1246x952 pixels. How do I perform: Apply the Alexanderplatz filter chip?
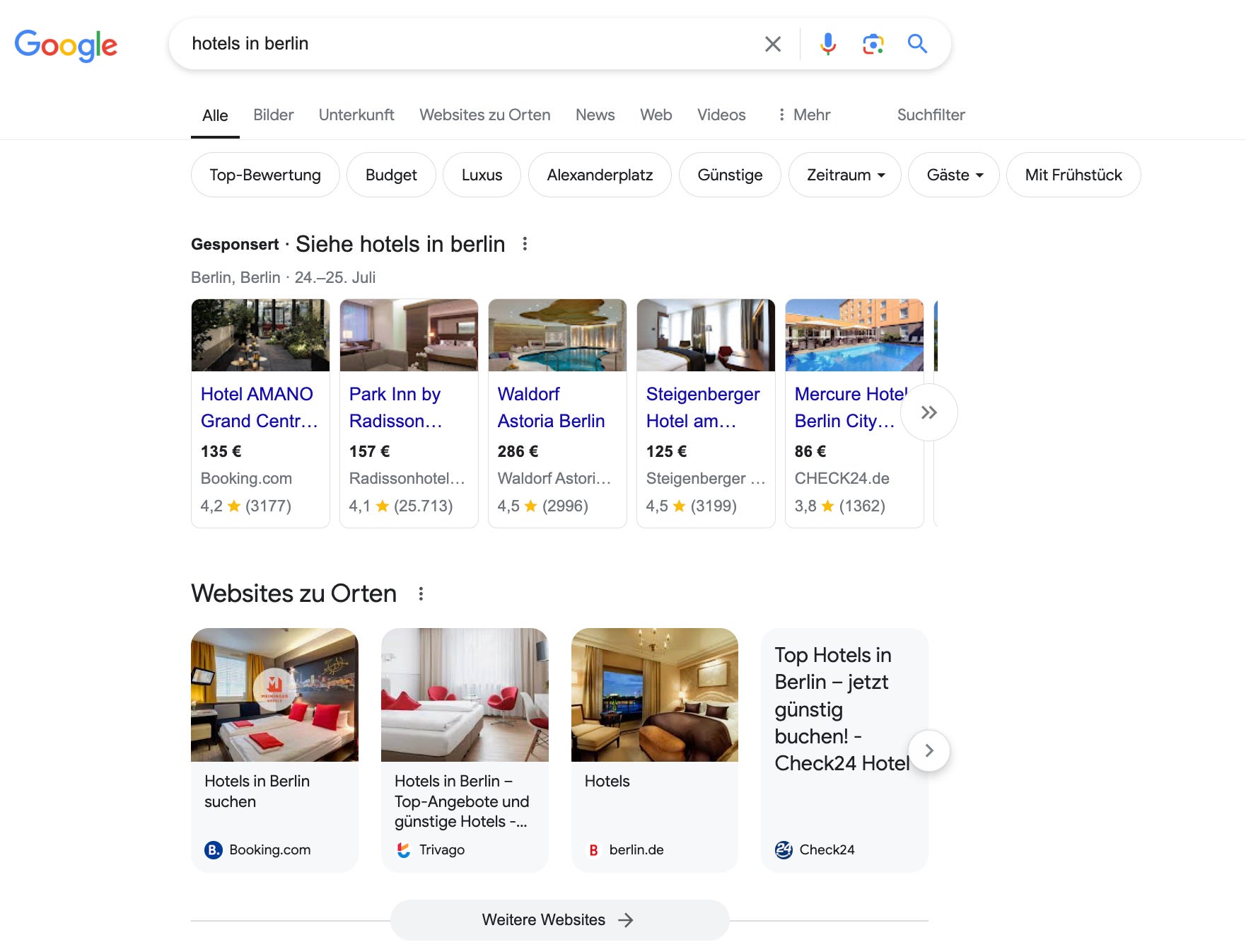(600, 175)
